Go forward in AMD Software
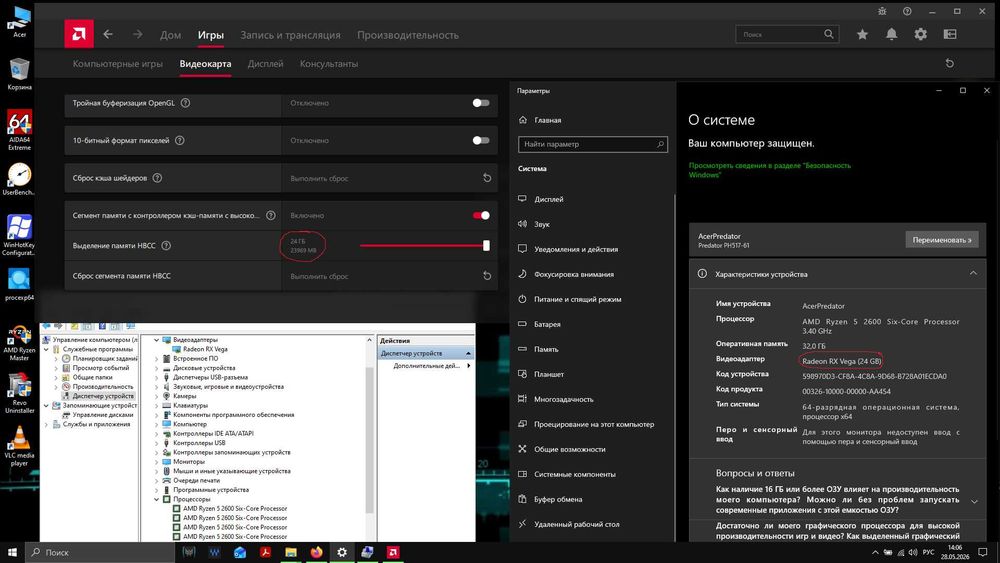 click(138, 34)
